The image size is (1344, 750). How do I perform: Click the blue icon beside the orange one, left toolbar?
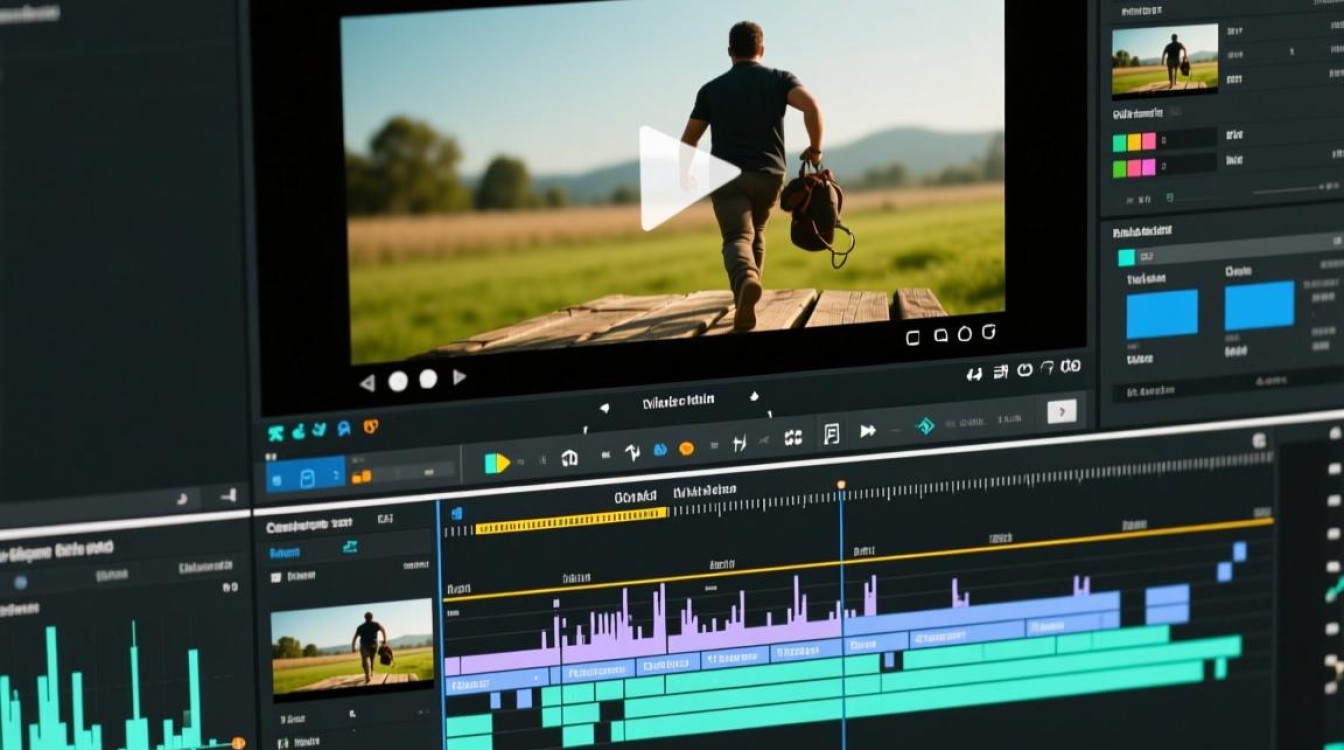[344, 429]
